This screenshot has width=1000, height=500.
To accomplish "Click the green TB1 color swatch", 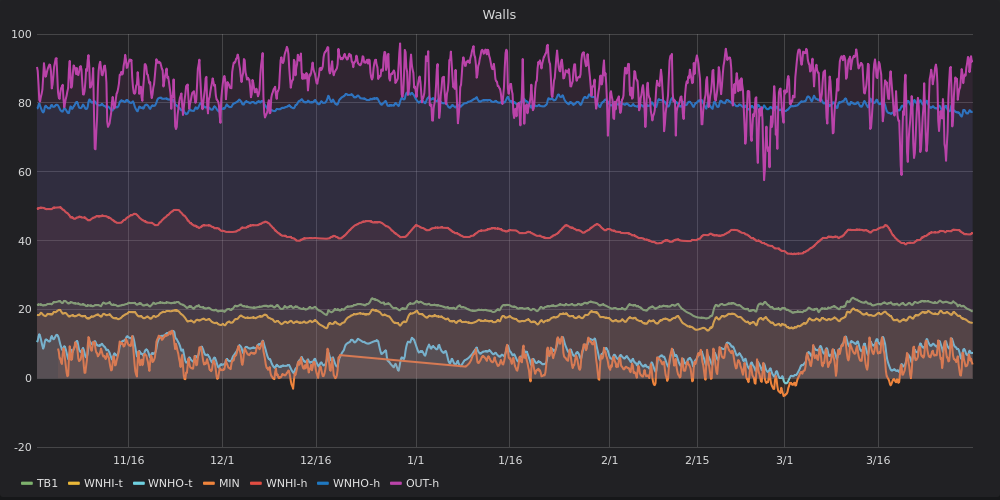I will click(27, 484).
